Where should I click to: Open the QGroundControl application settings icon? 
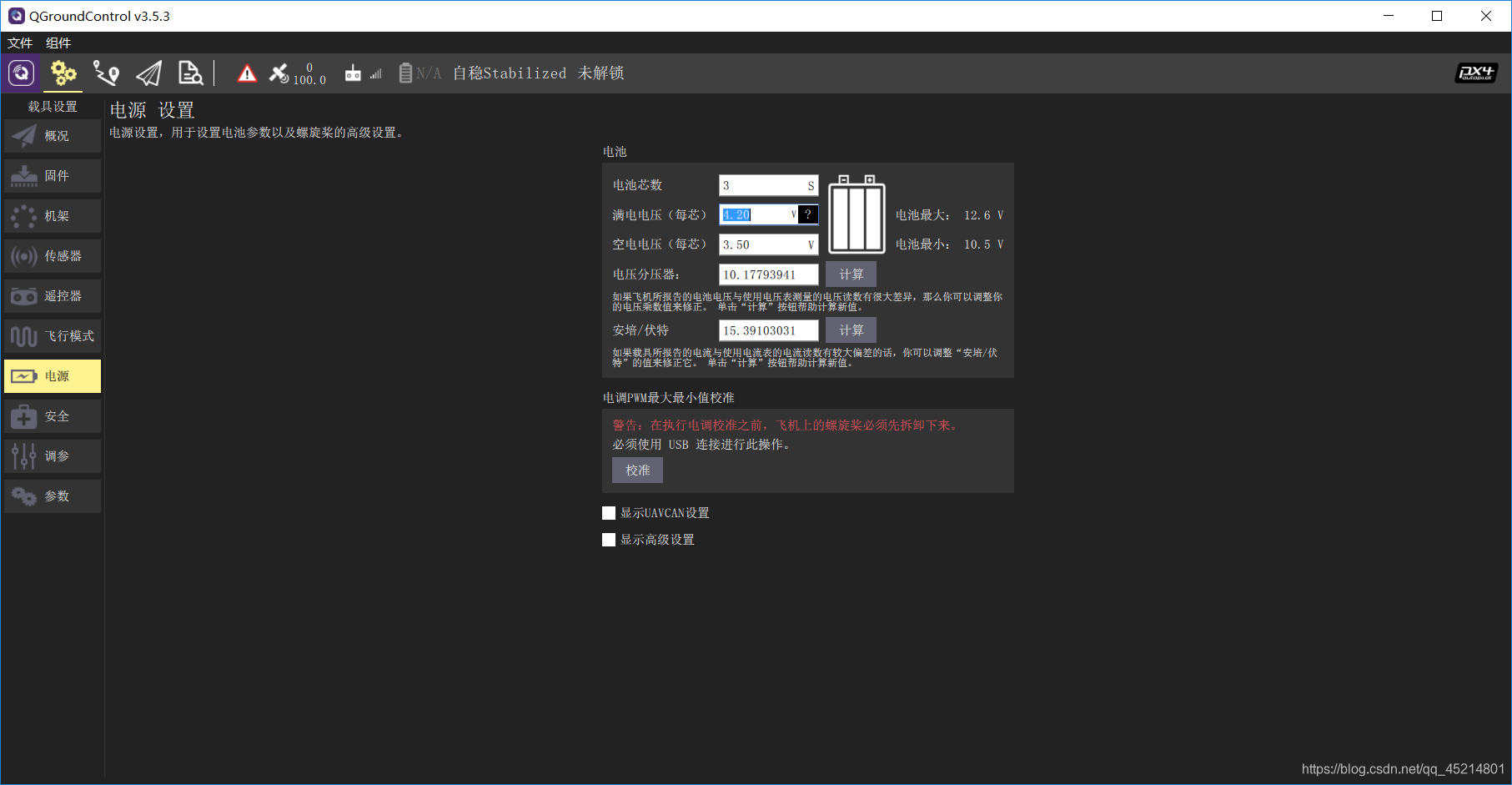pyautogui.click(x=22, y=73)
